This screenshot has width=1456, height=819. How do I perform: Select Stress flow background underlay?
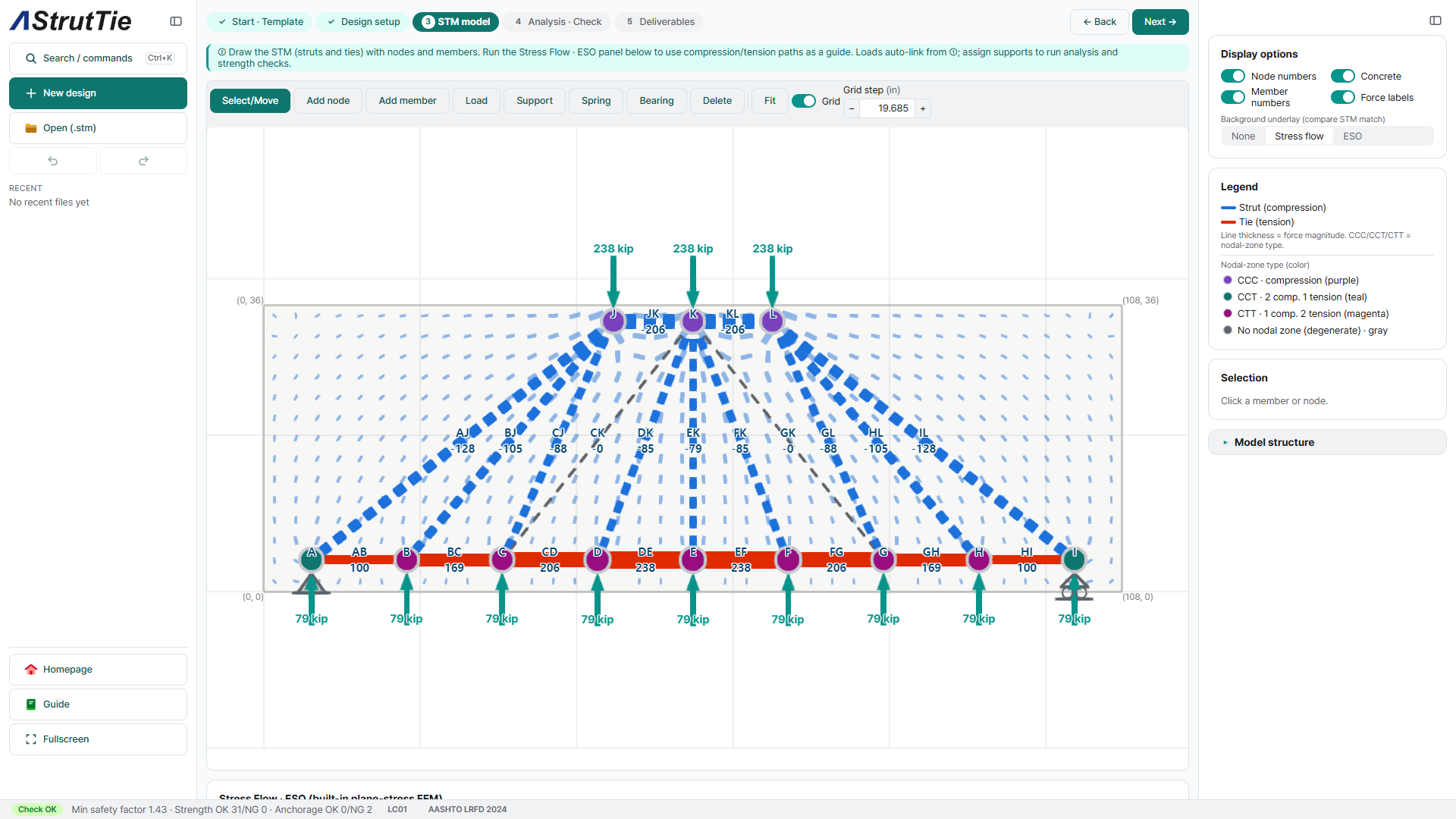click(x=1299, y=136)
